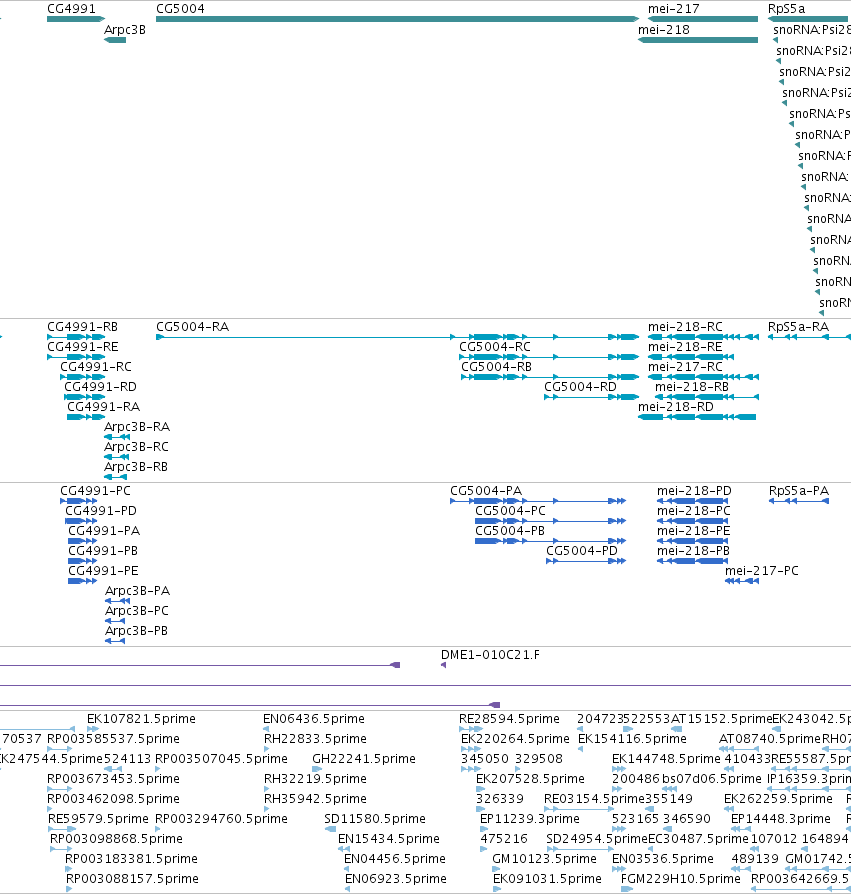The image size is (851, 894).
Task: Select protein CG5004-PA
Action: [486, 491]
